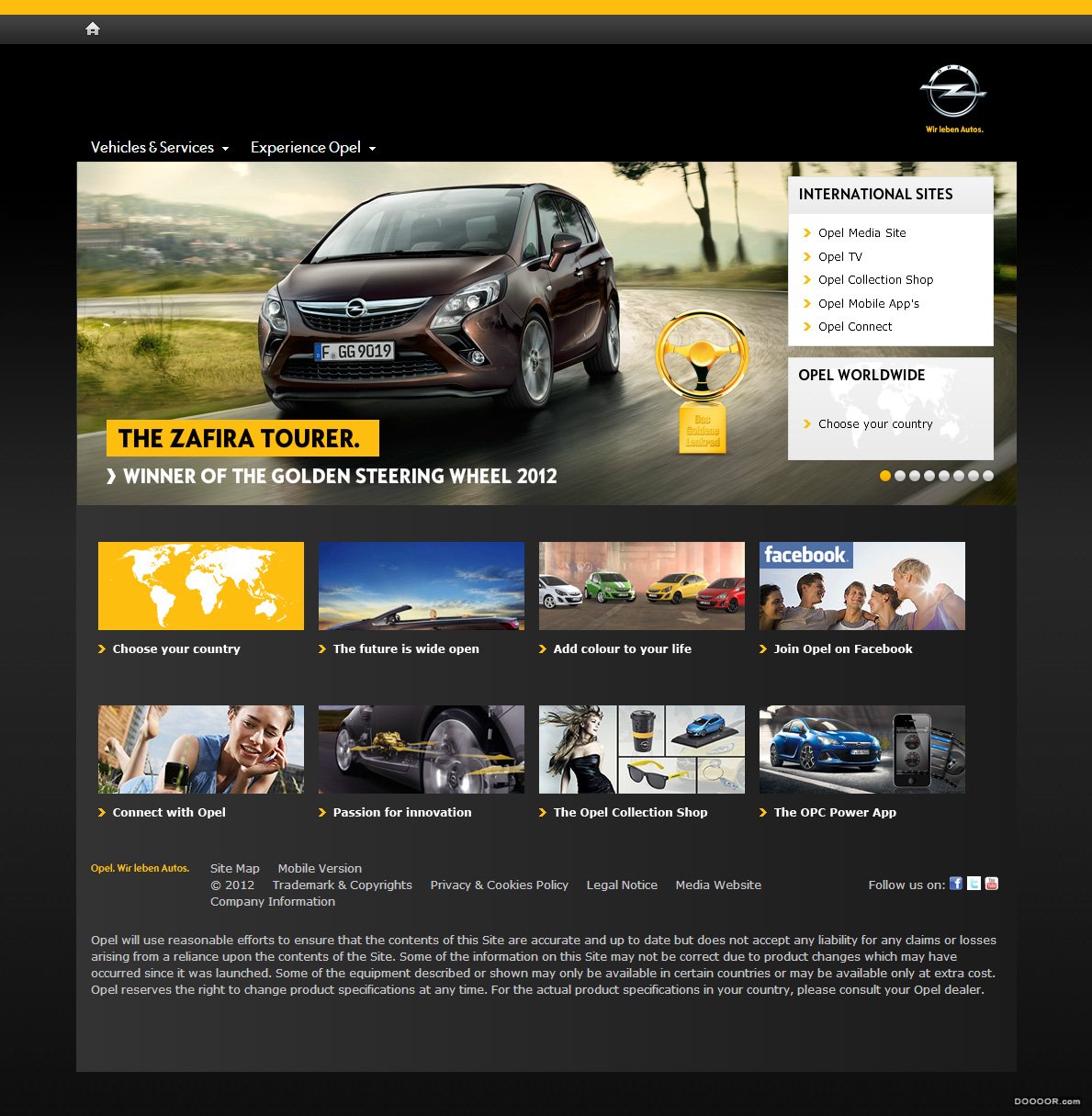Open the woman with phone thumbnail
Viewport: 1092px width, 1116px height.
[201, 750]
